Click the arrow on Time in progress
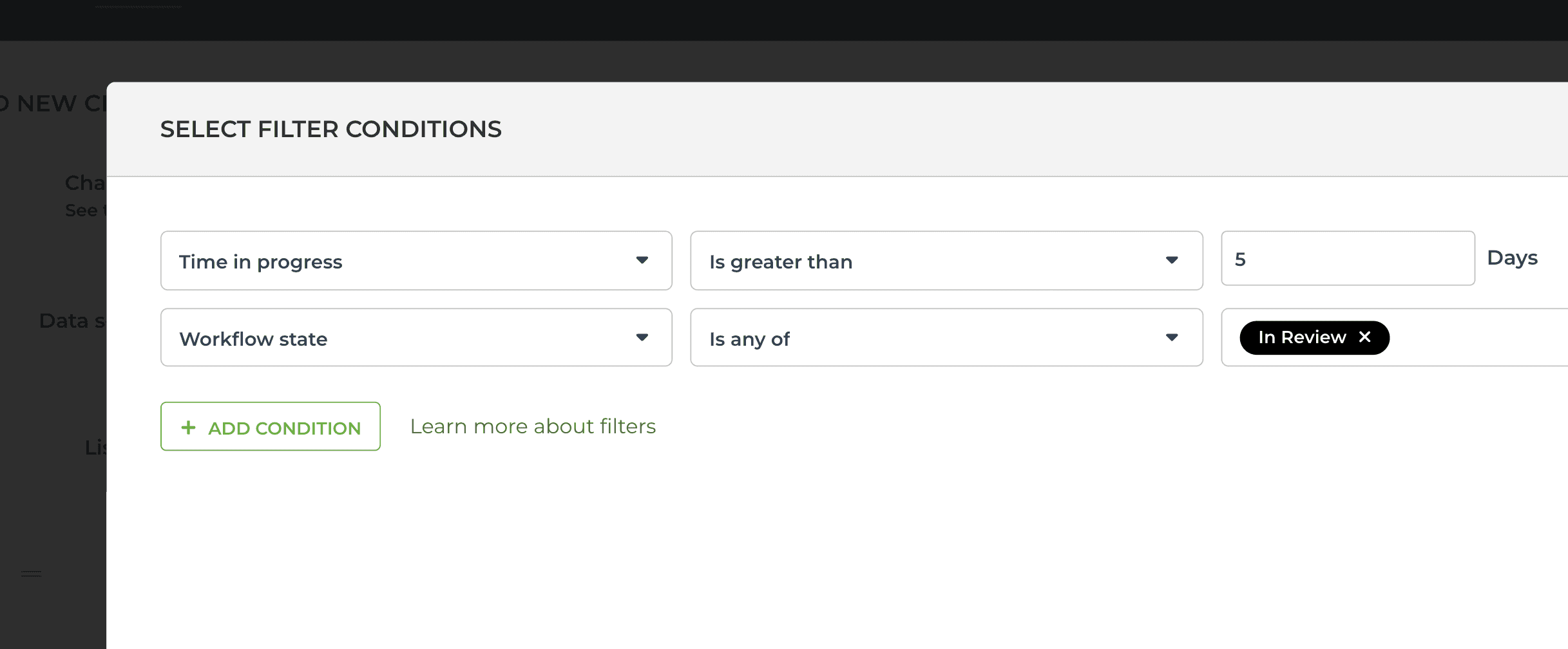This screenshot has height=649, width=1568. tap(642, 260)
